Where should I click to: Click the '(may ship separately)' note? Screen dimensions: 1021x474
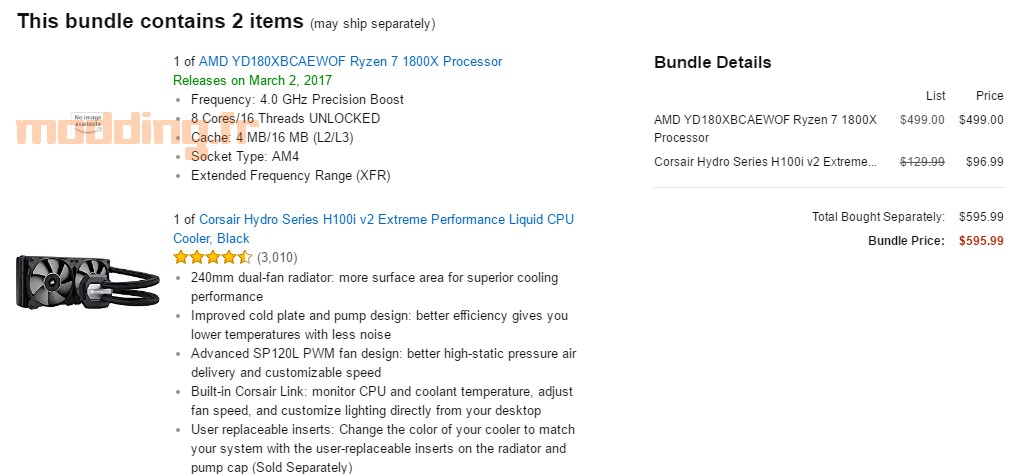click(x=372, y=24)
